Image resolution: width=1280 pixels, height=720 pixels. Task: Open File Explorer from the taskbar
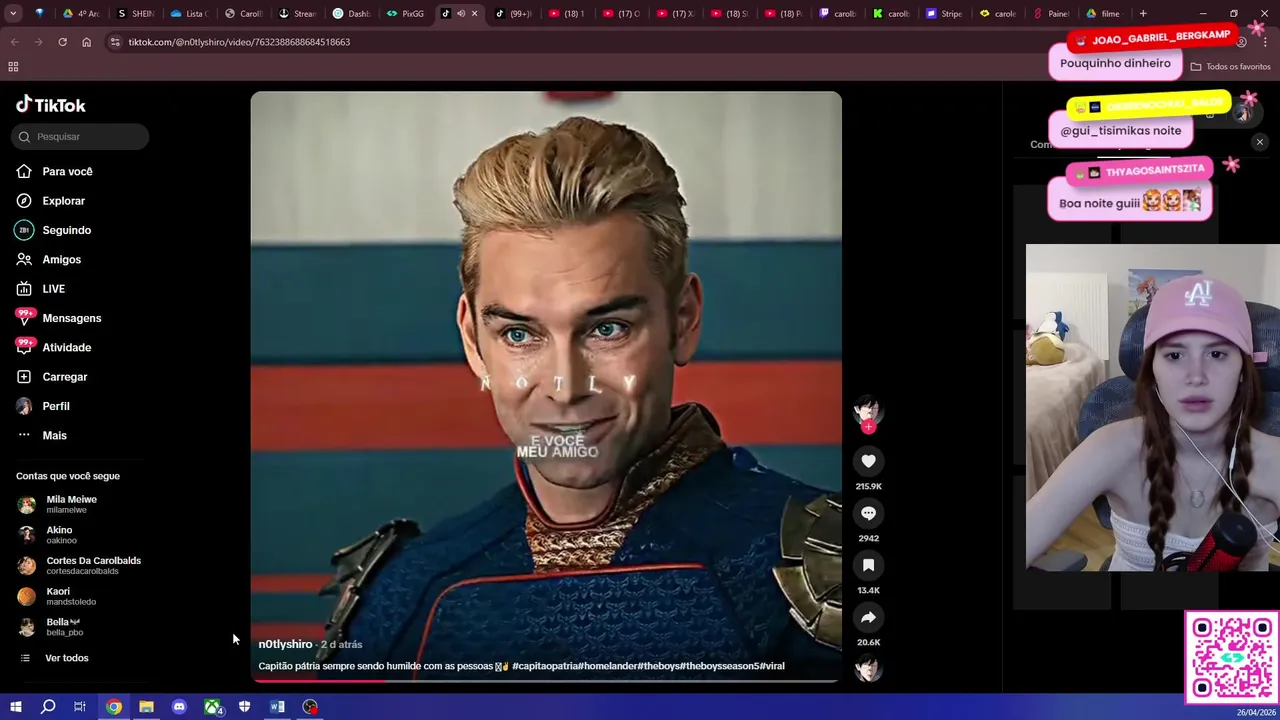point(146,707)
